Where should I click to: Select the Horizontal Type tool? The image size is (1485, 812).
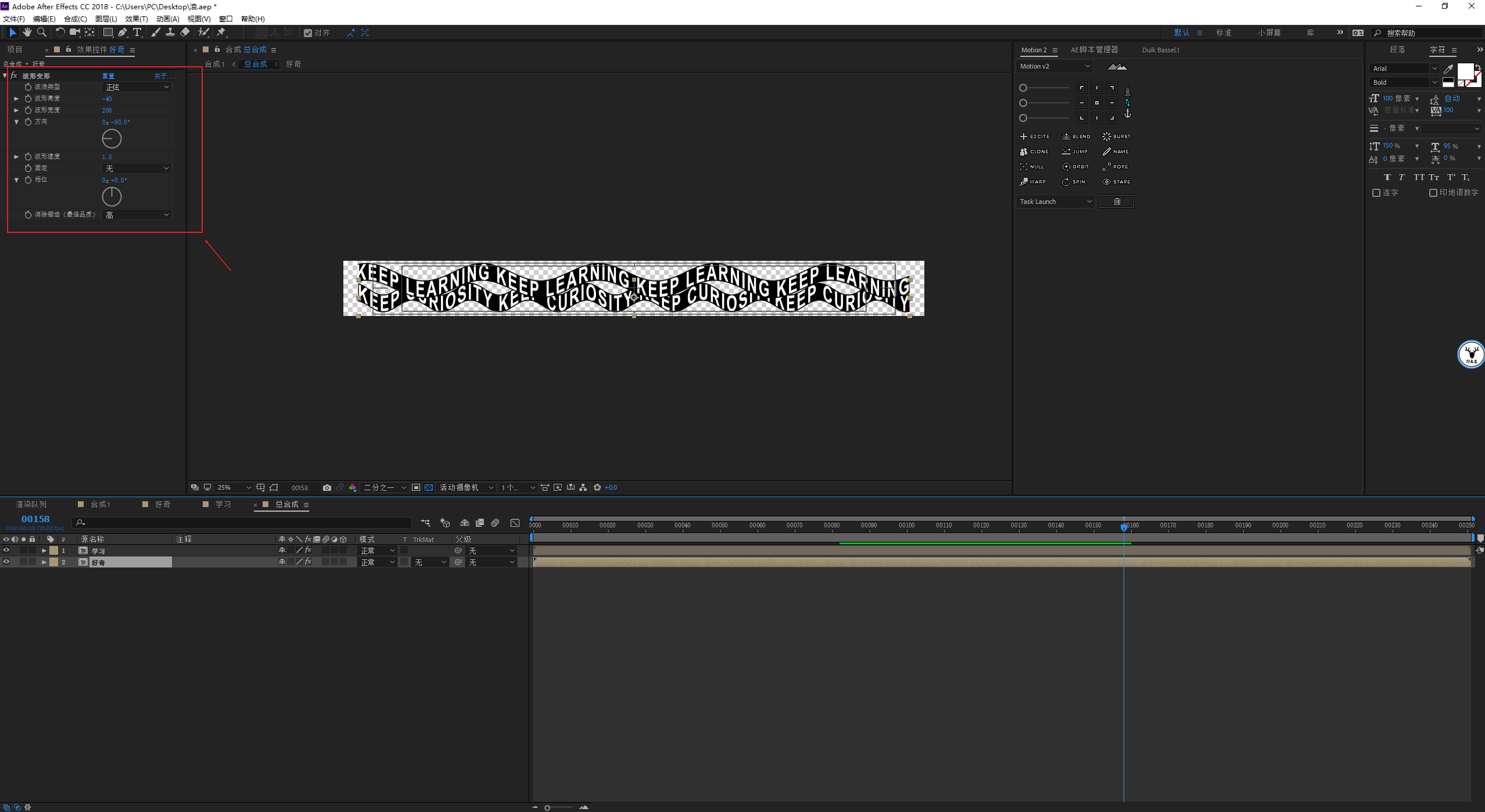pos(137,33)
